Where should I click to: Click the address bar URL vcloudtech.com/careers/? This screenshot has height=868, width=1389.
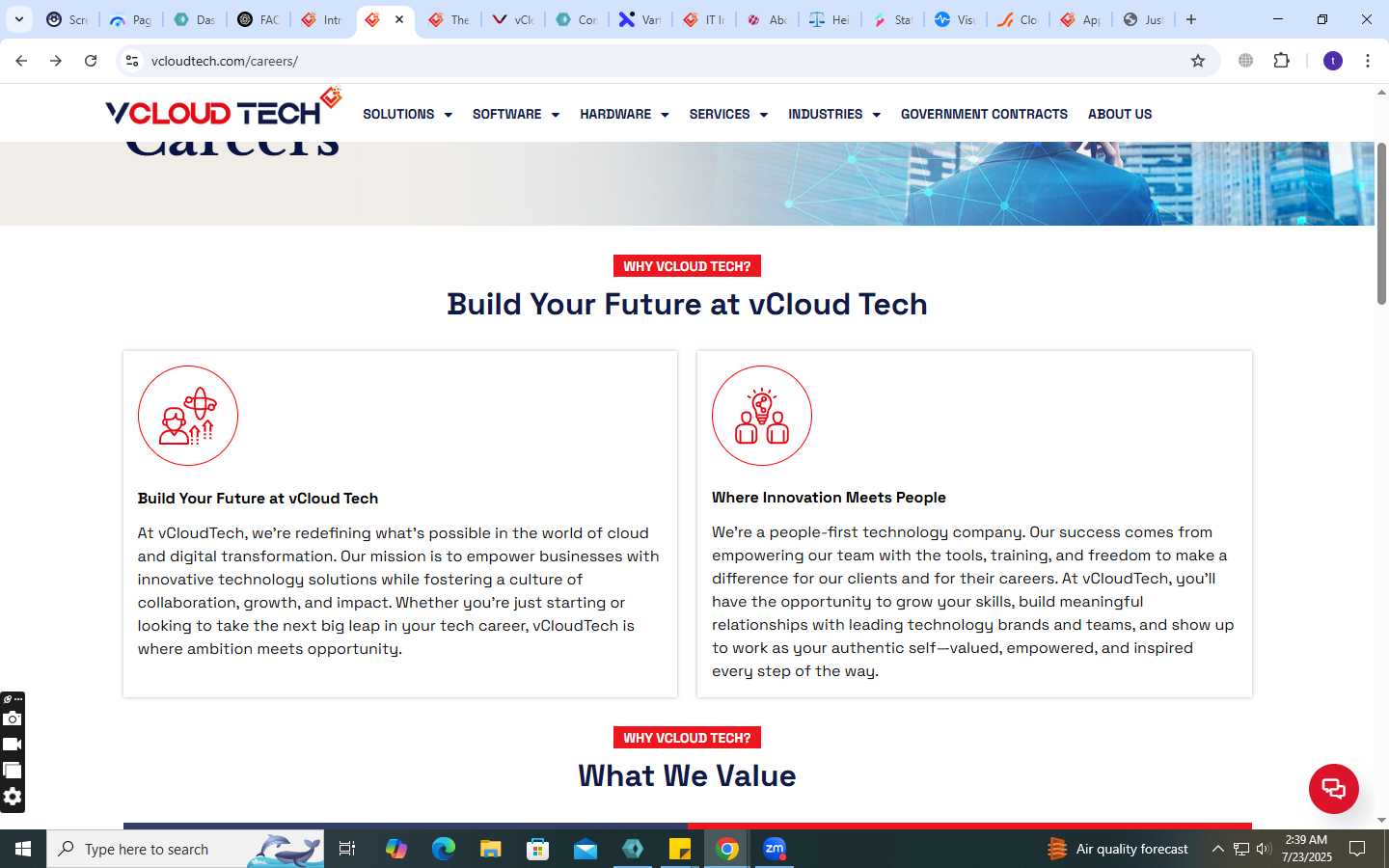(225, 61)
